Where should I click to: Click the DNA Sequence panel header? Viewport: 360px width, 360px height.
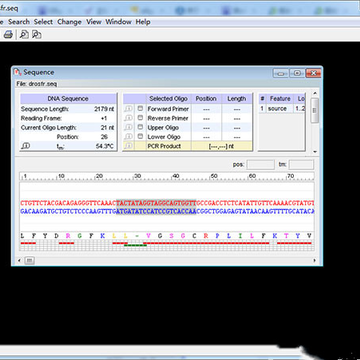[68, 99]
